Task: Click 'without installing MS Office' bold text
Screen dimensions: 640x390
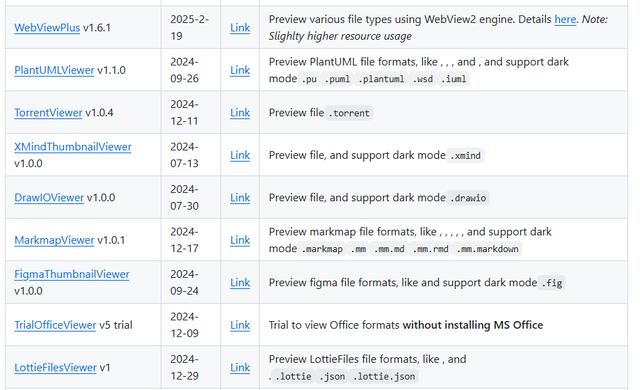Action: point(473,325)
